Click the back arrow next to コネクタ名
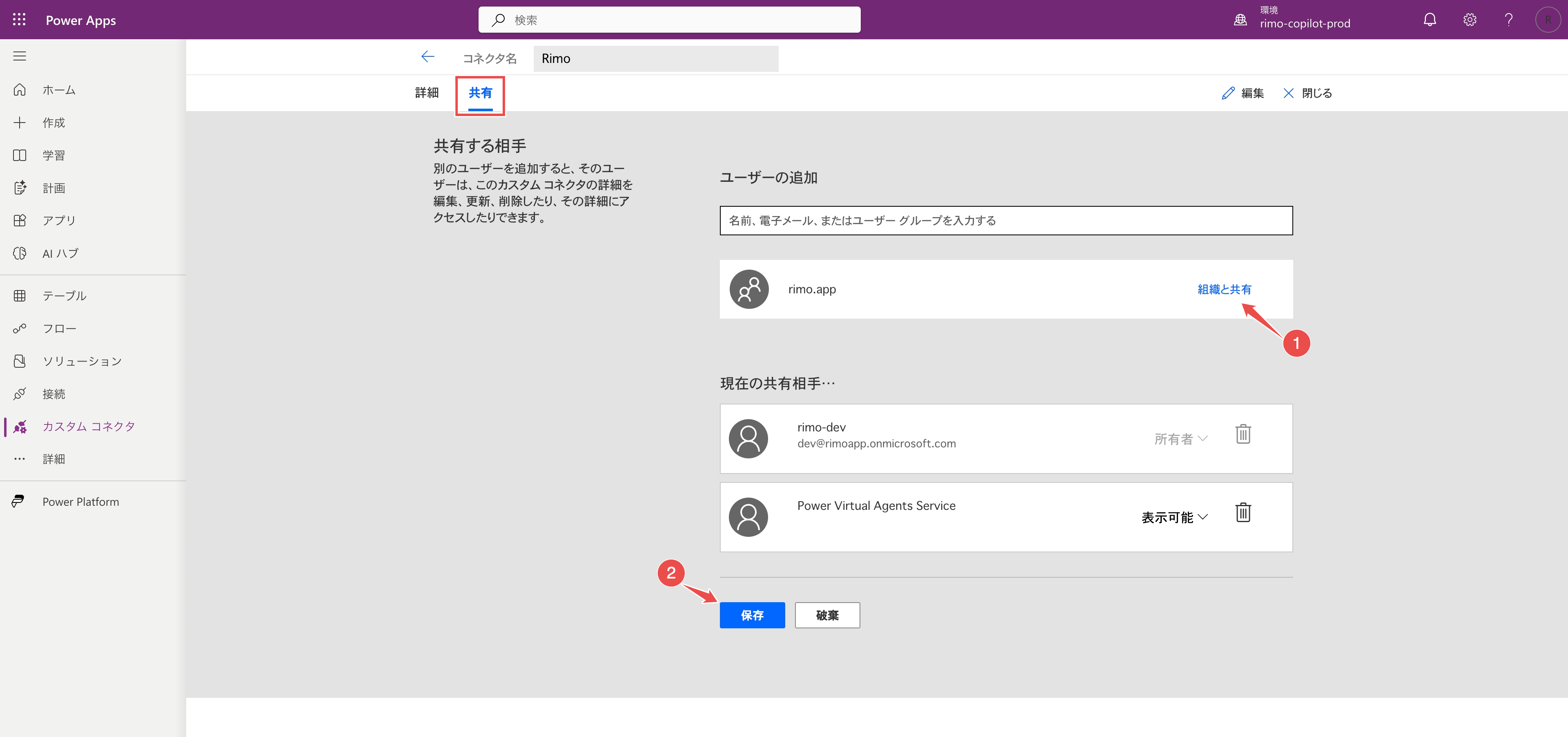The width and height of the screenshot is (1568, 737). click(x=427, y=57)
